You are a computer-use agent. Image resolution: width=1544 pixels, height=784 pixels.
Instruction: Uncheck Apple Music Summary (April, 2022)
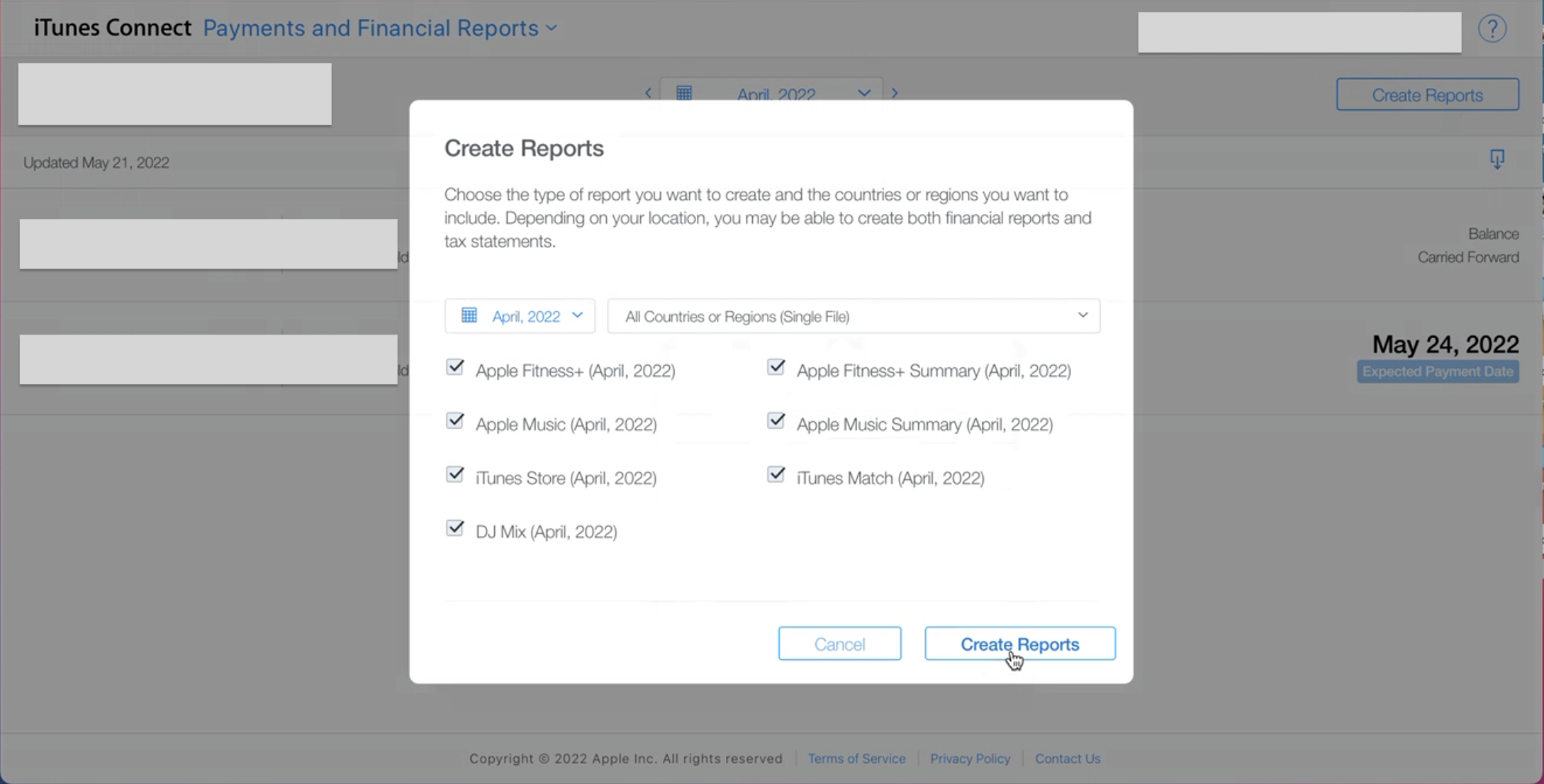[776, 420]
